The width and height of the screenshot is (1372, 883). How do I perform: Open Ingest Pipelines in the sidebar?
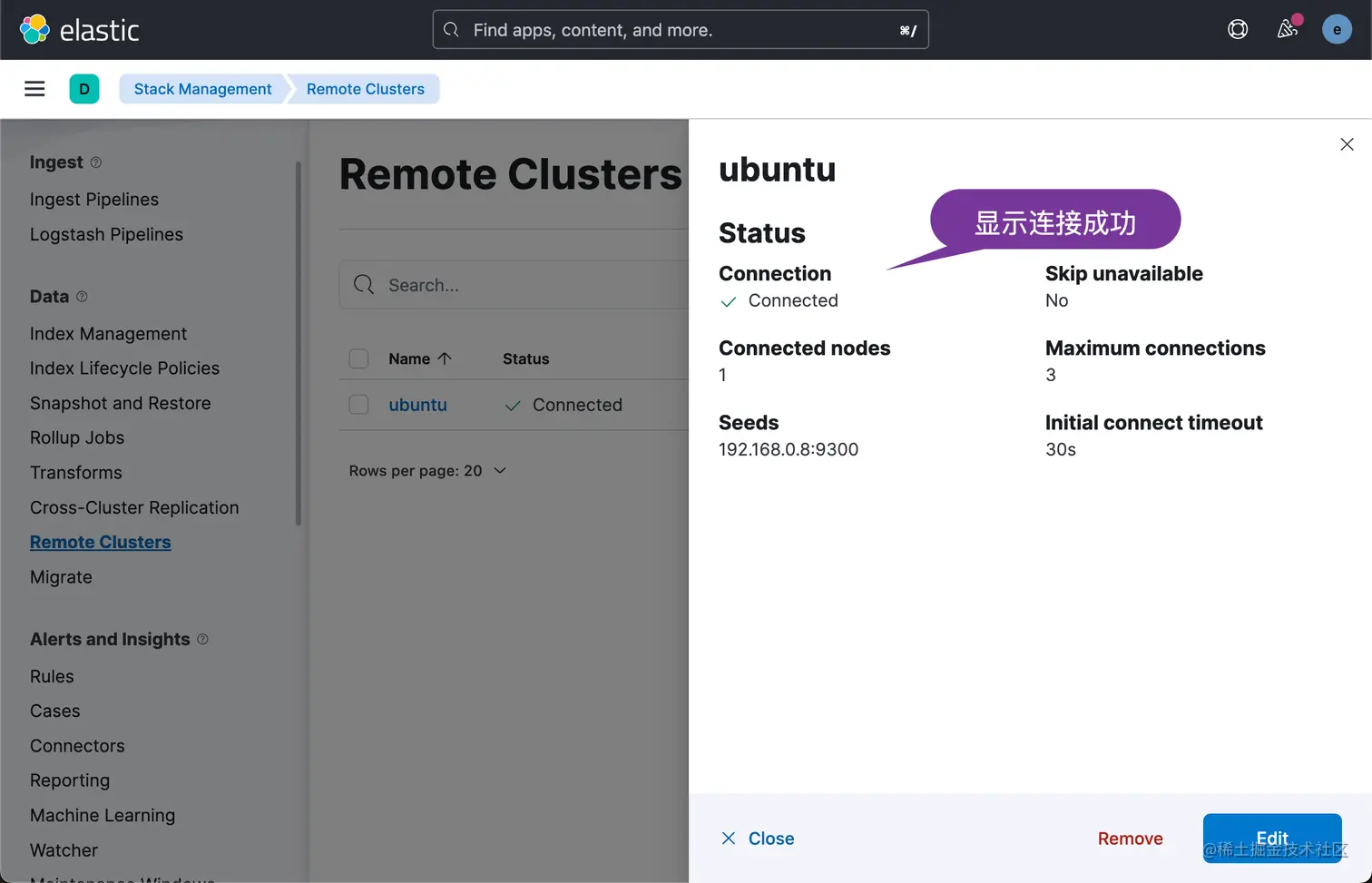coord(94,200)
